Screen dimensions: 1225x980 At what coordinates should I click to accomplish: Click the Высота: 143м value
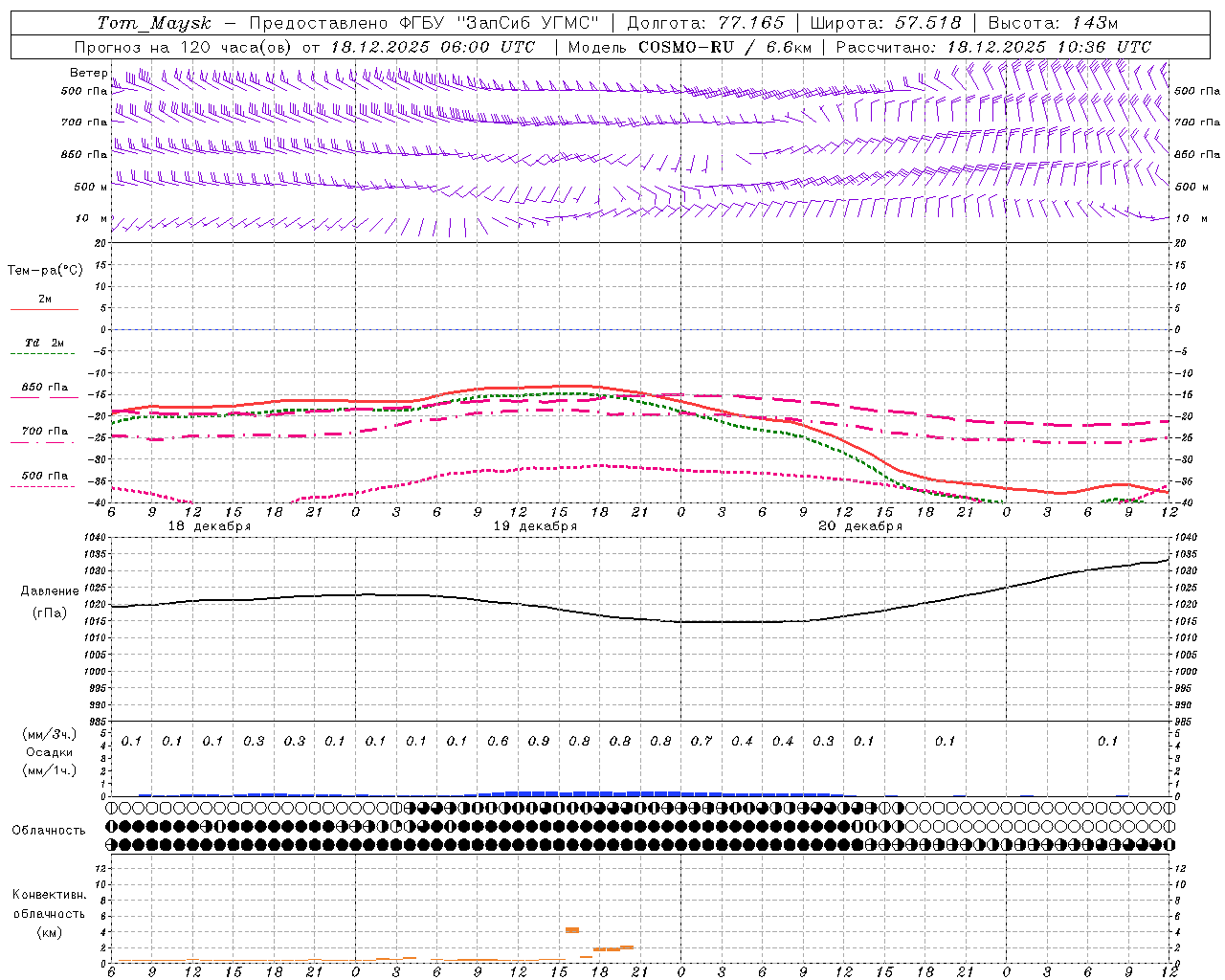tap(1053, 23)
